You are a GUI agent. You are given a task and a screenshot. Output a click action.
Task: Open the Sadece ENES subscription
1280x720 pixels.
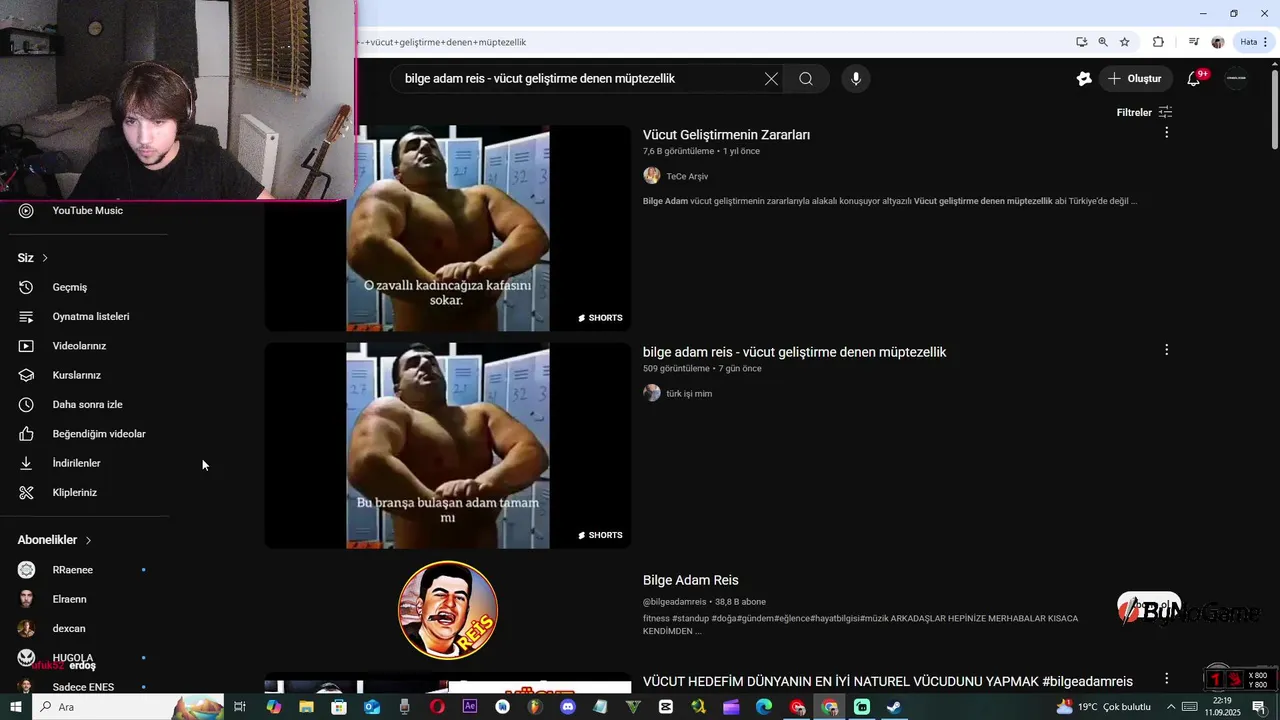(84, 687)
